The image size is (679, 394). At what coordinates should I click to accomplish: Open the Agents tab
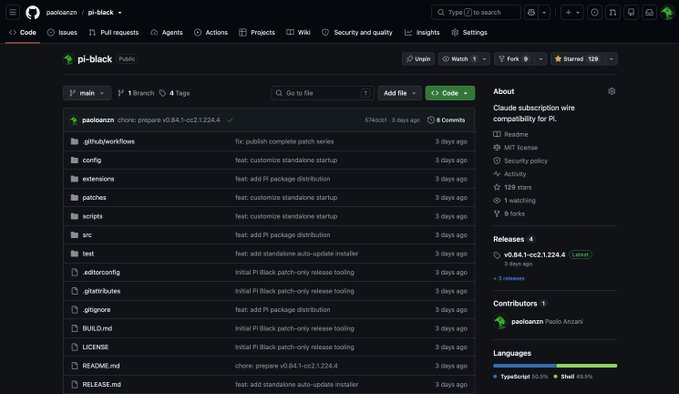tap(166, 32)
